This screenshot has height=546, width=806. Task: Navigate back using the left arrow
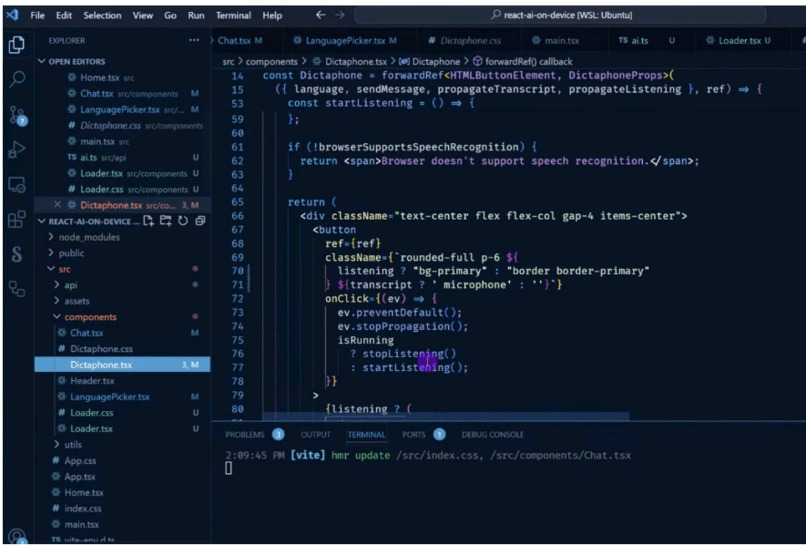coord(321,15)
